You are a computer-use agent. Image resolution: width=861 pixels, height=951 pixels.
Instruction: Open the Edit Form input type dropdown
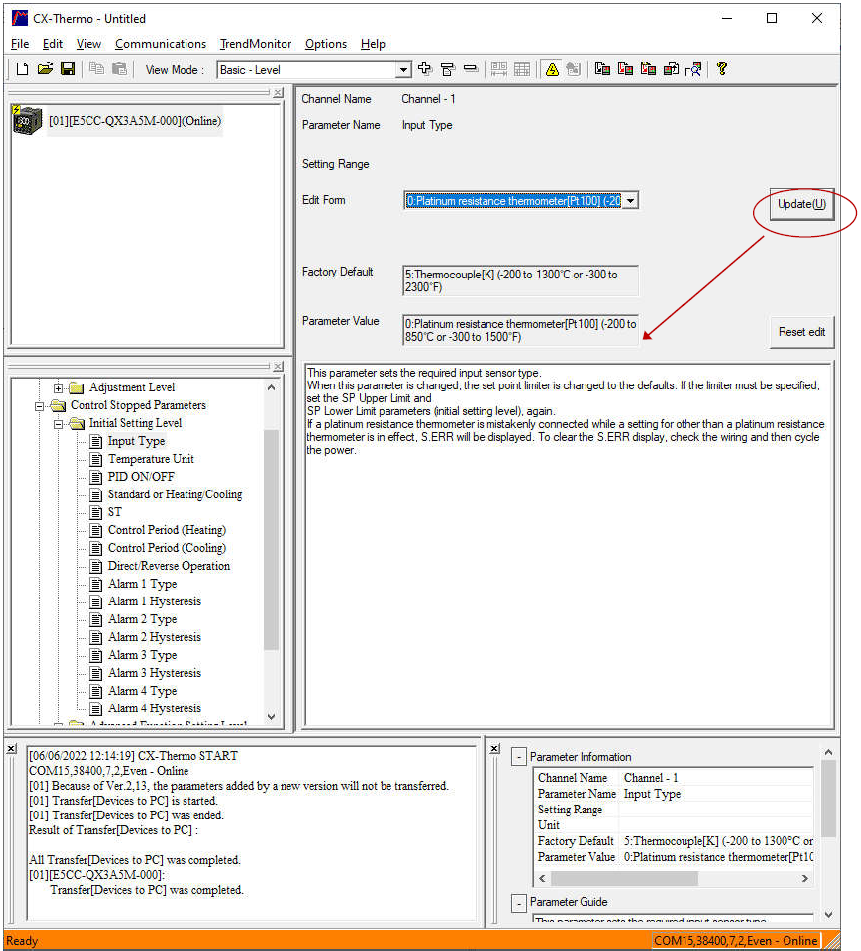click(631, 201)
